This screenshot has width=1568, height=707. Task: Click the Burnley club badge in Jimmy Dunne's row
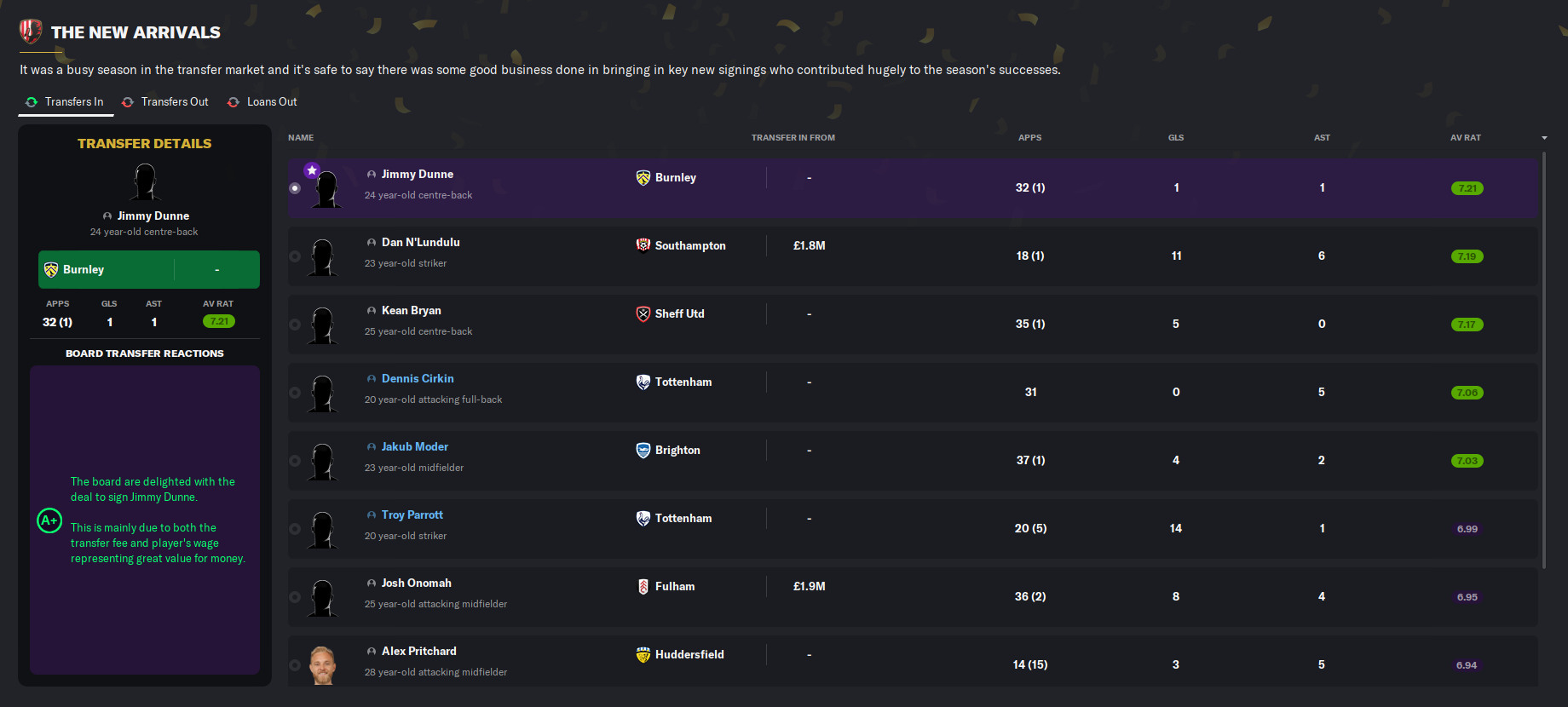pyautogui.click(x=643, y=178)
